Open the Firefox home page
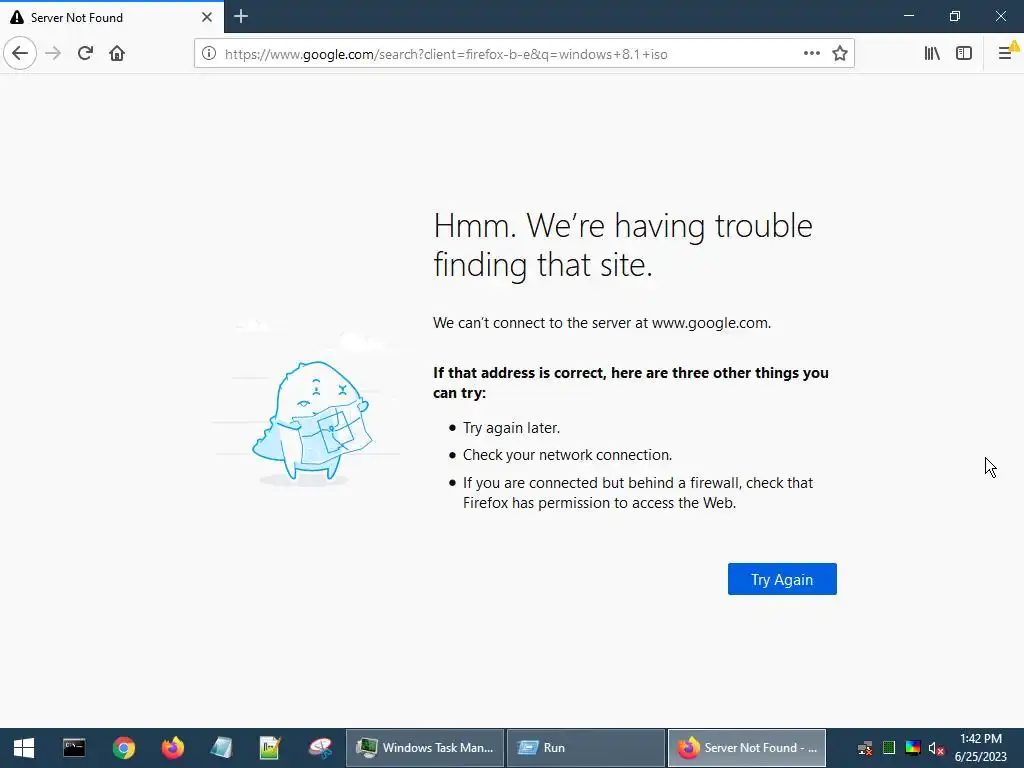 (117, 54)
